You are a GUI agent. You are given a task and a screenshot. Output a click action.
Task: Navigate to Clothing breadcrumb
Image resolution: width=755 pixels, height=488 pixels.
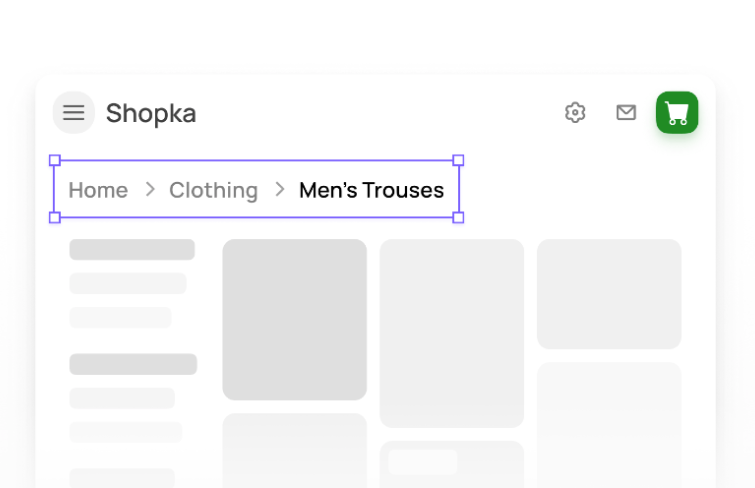tap(213, 190)
